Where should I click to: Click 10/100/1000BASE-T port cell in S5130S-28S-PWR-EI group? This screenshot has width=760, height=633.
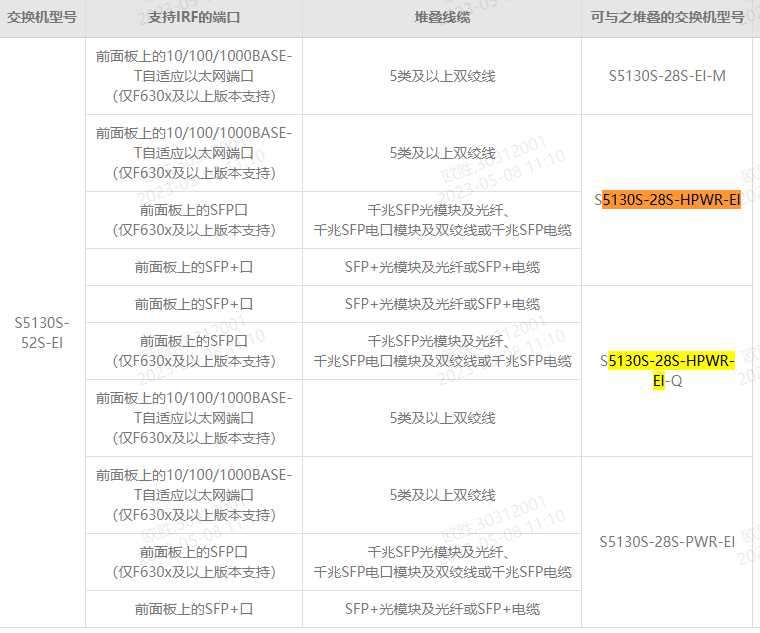tap(194, 495)
